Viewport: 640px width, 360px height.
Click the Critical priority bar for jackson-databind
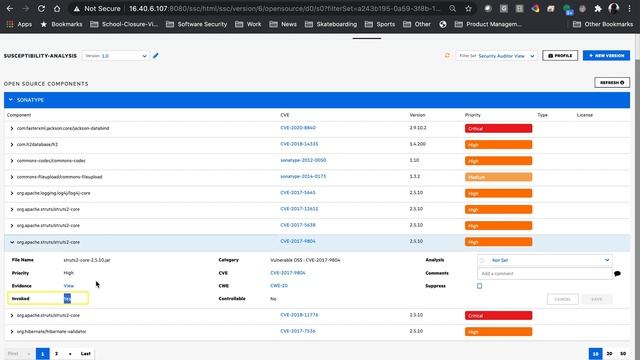coord(498,128)
